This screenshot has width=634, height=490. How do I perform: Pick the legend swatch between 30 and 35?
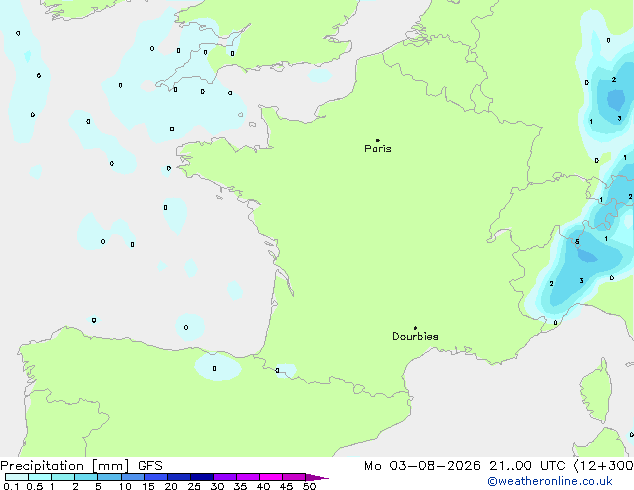[225, 477]
